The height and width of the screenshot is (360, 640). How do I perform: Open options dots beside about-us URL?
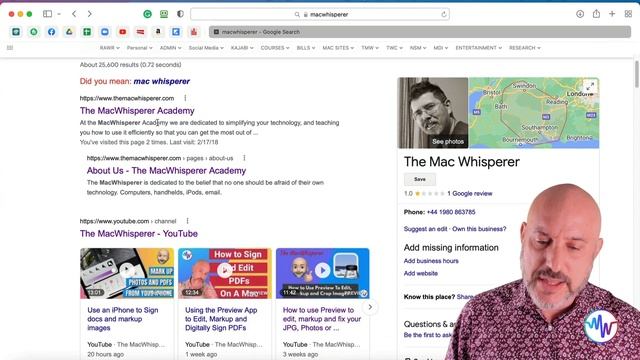[244, 158]
